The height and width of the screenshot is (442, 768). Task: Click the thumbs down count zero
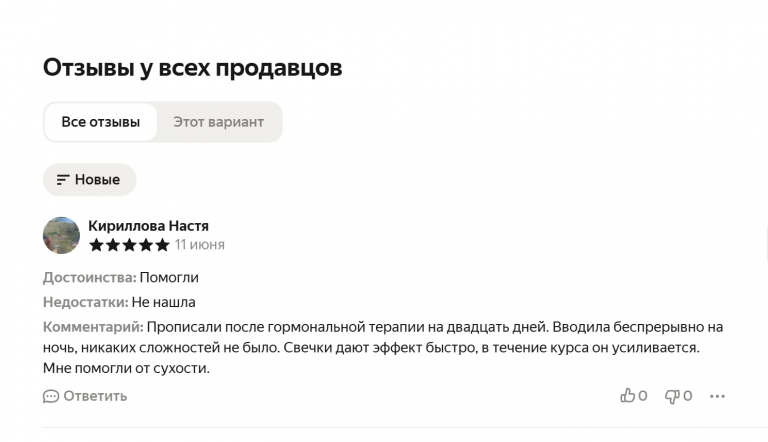coord(688,395)
